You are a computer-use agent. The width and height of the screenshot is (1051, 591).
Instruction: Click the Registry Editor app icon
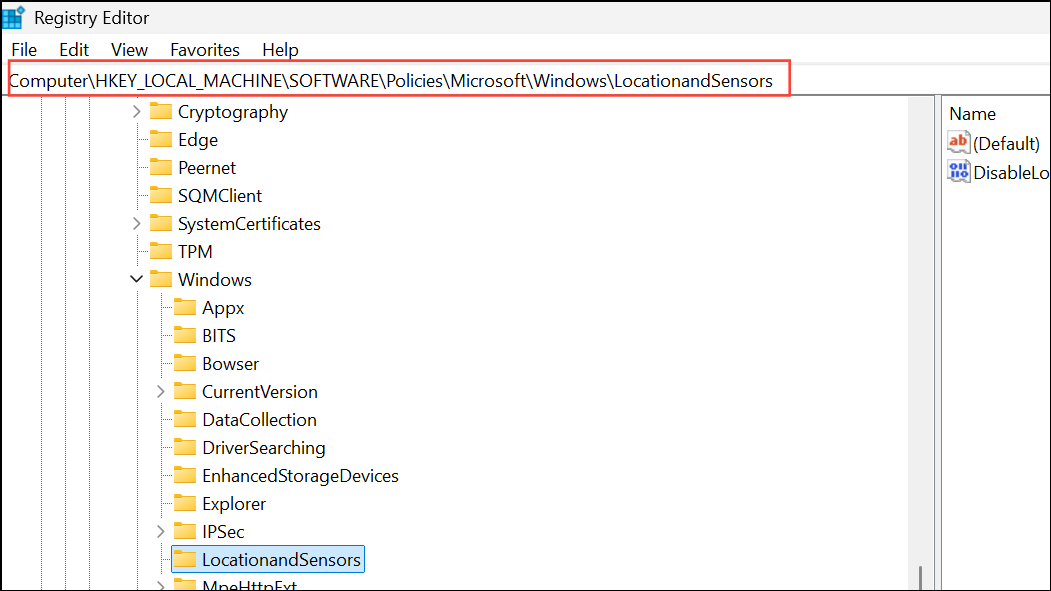click(13, 17)
